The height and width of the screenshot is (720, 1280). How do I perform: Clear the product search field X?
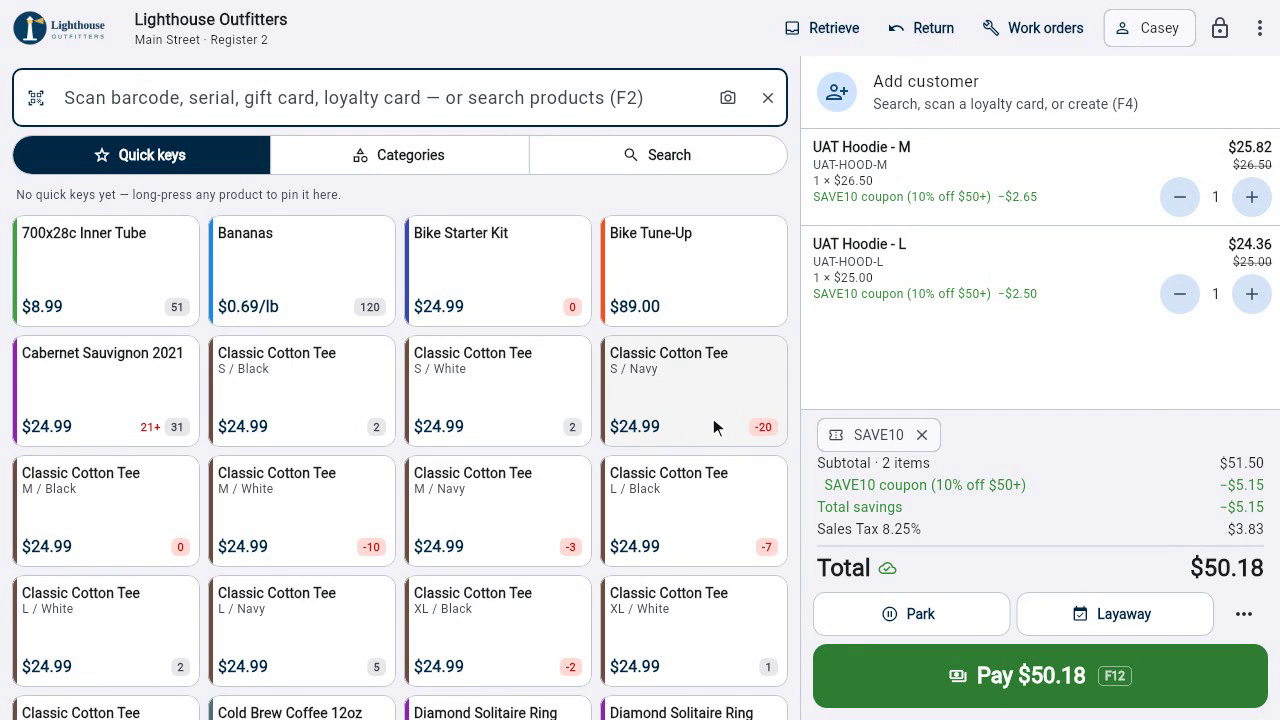click(x=768, y=98)
